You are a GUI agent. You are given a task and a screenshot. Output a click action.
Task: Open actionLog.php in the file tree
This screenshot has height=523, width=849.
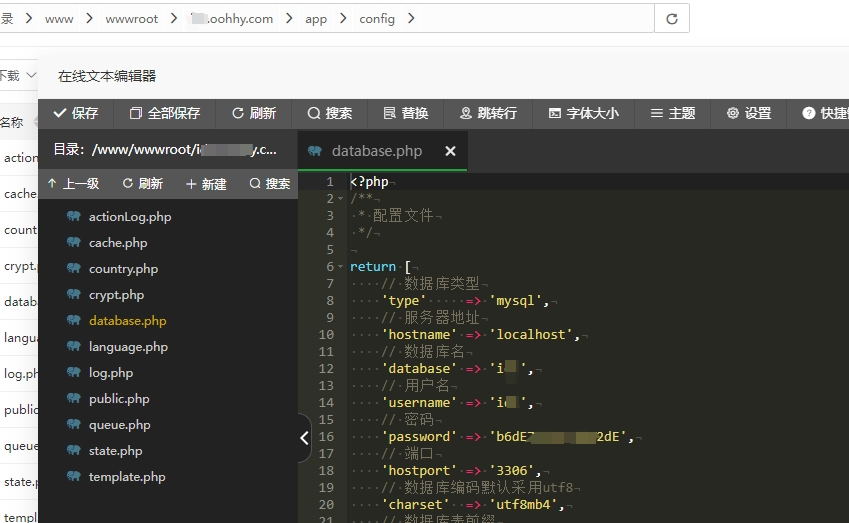(x=130, y=217)
